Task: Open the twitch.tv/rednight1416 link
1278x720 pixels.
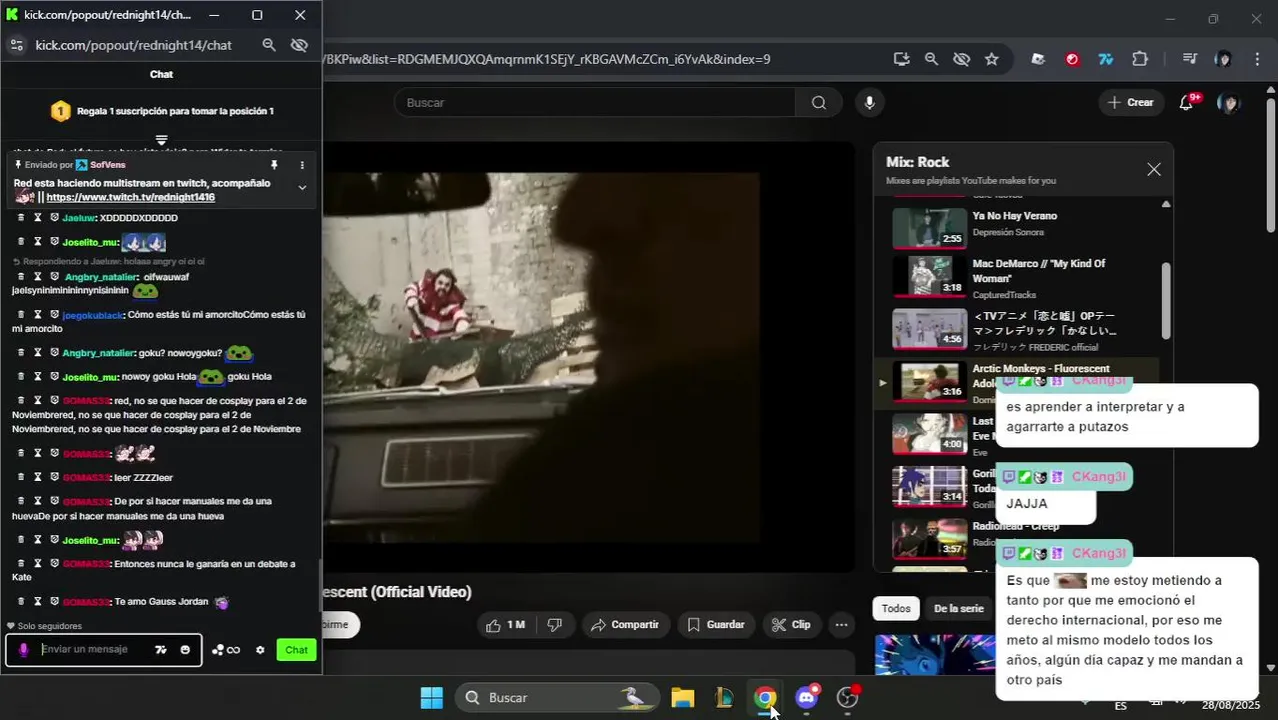Action: click(130, 197)
